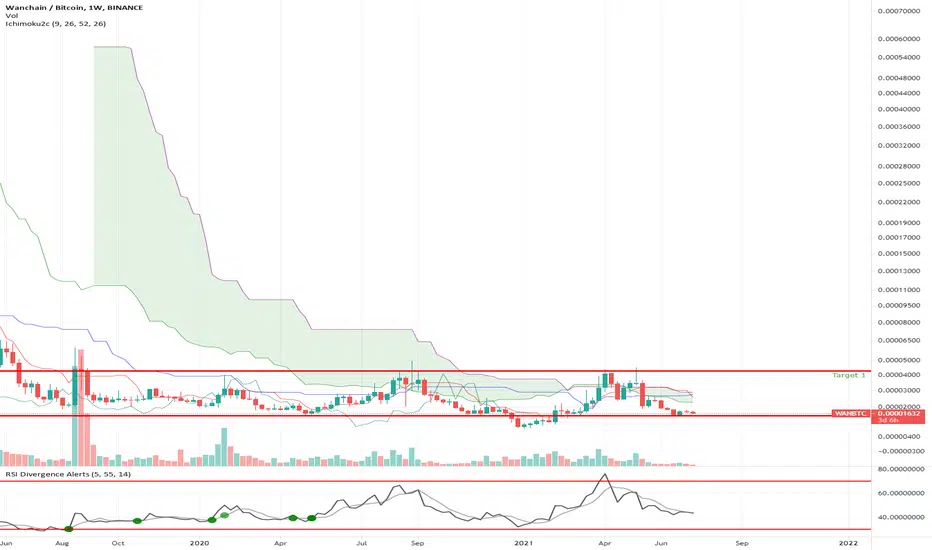Click the 40.00000000 RSI axis label

pyautogui.click(x=900, y=517)
